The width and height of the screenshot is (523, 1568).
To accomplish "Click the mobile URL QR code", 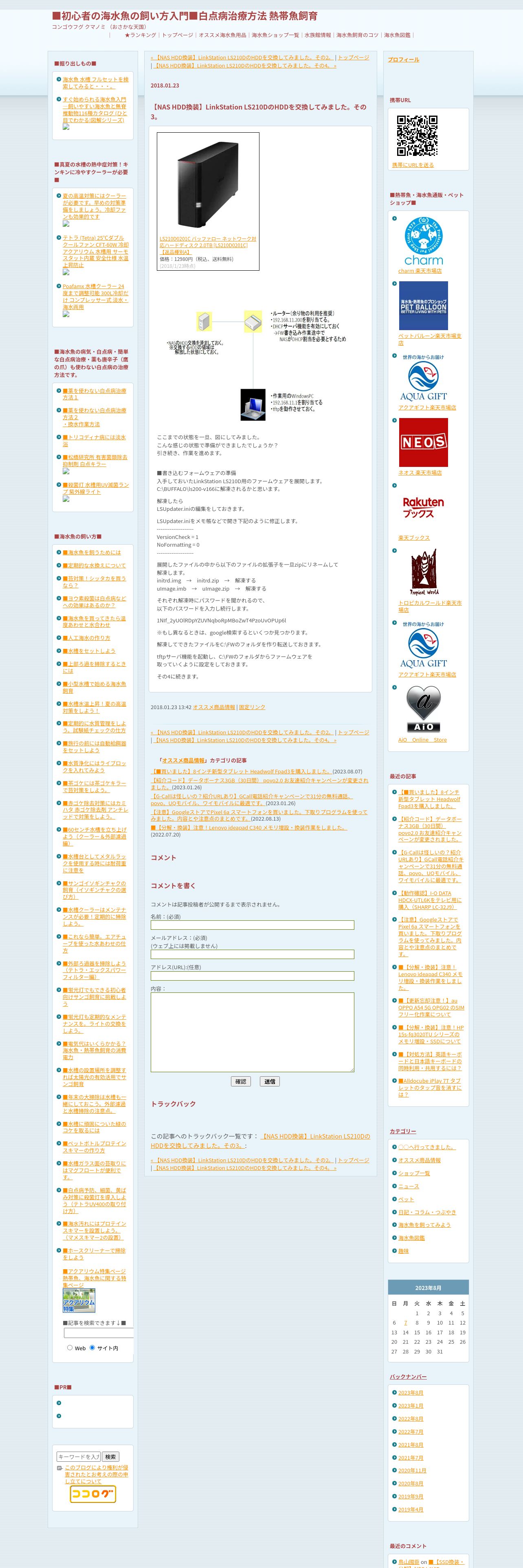I will point(417,136).
